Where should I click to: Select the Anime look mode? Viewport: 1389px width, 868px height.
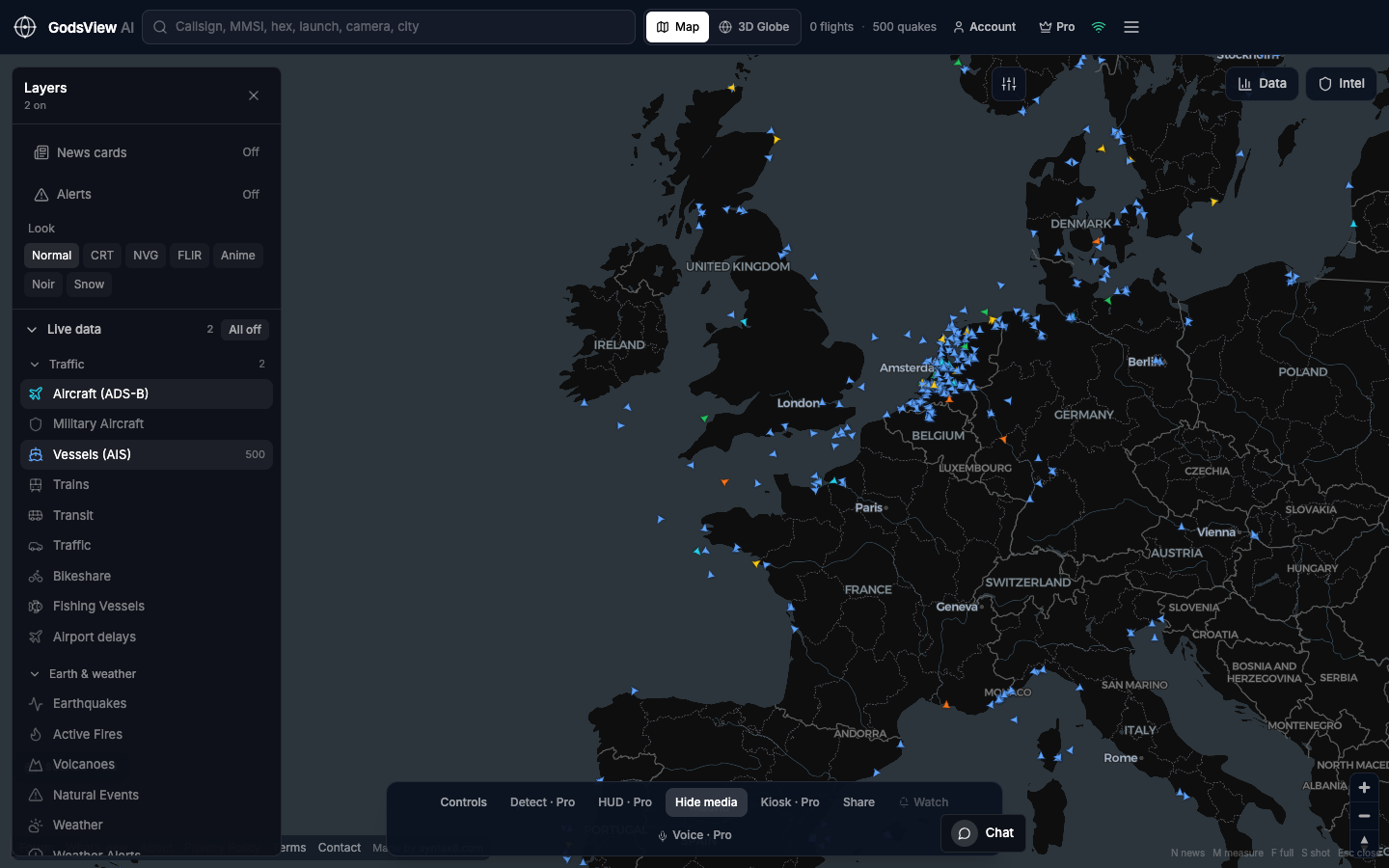pyautogui.click(x=238, y=256)
